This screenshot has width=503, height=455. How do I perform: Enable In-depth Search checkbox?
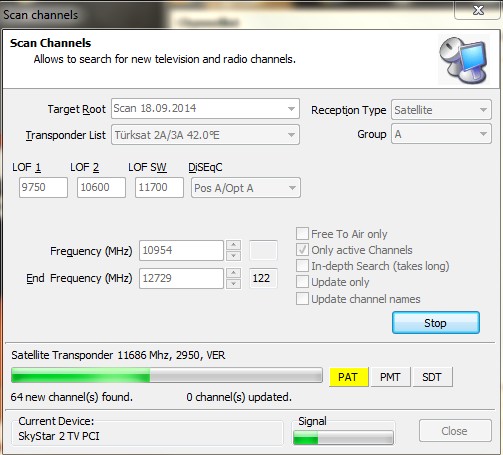coord(302,266)
